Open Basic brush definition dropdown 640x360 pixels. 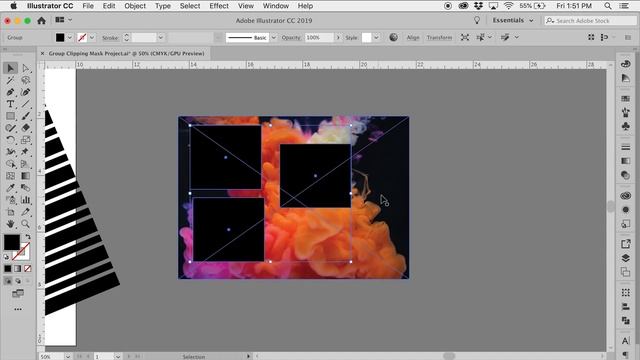[273, 38]
